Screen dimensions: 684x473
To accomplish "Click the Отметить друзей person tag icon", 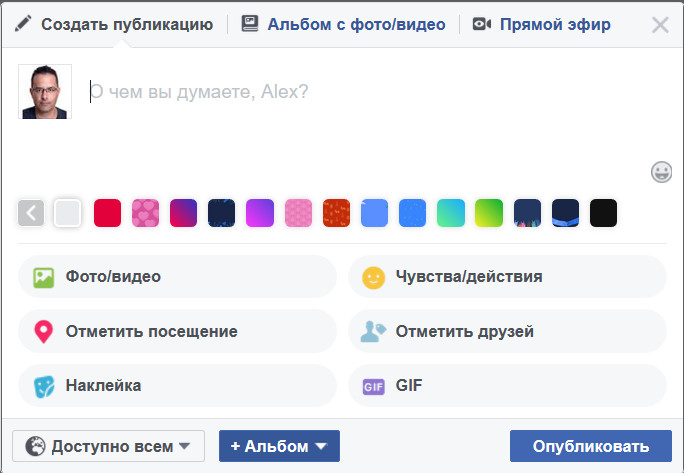I will pyautogui.click(x=373, y=331).
